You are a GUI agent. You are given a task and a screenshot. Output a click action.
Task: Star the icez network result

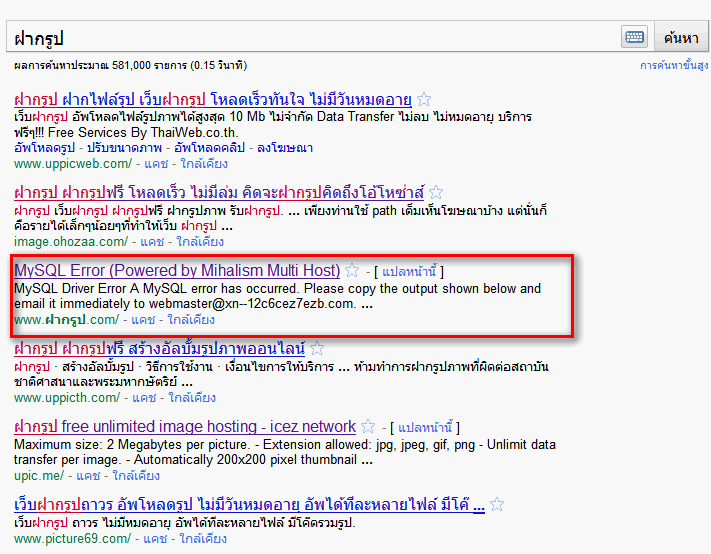(x=368, y=426)
